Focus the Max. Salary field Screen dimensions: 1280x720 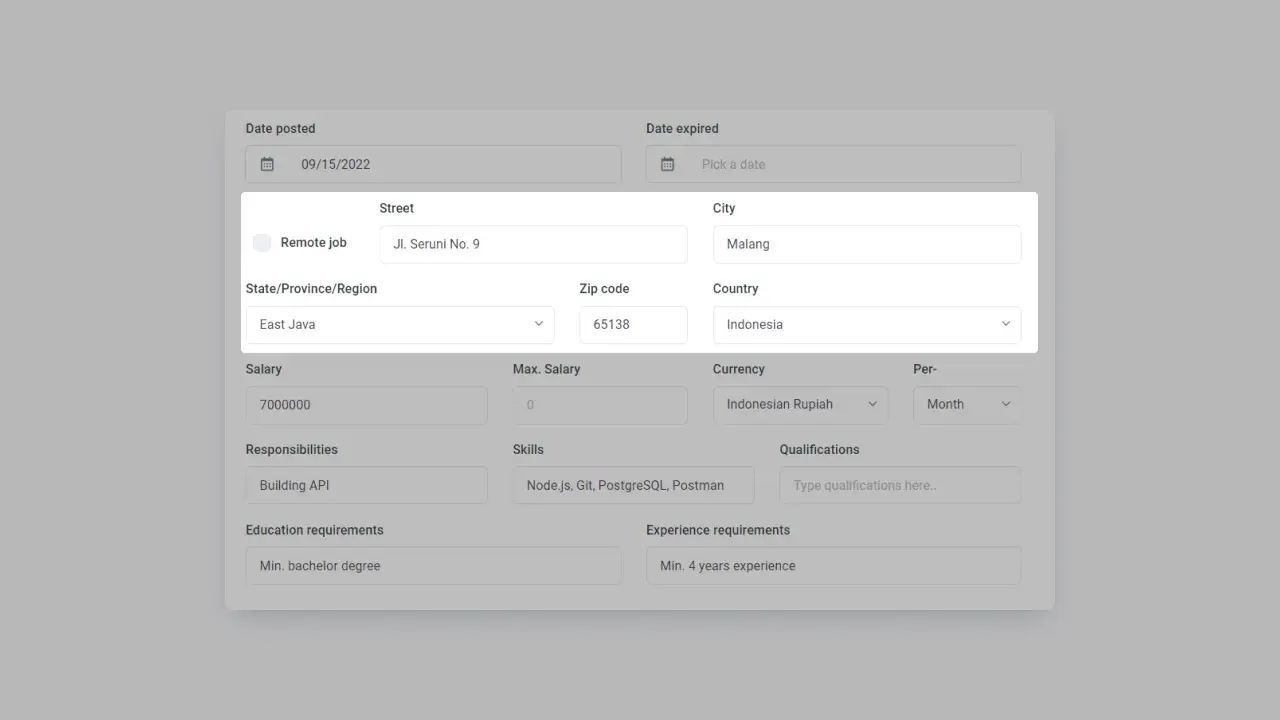(x=600, y=405)
